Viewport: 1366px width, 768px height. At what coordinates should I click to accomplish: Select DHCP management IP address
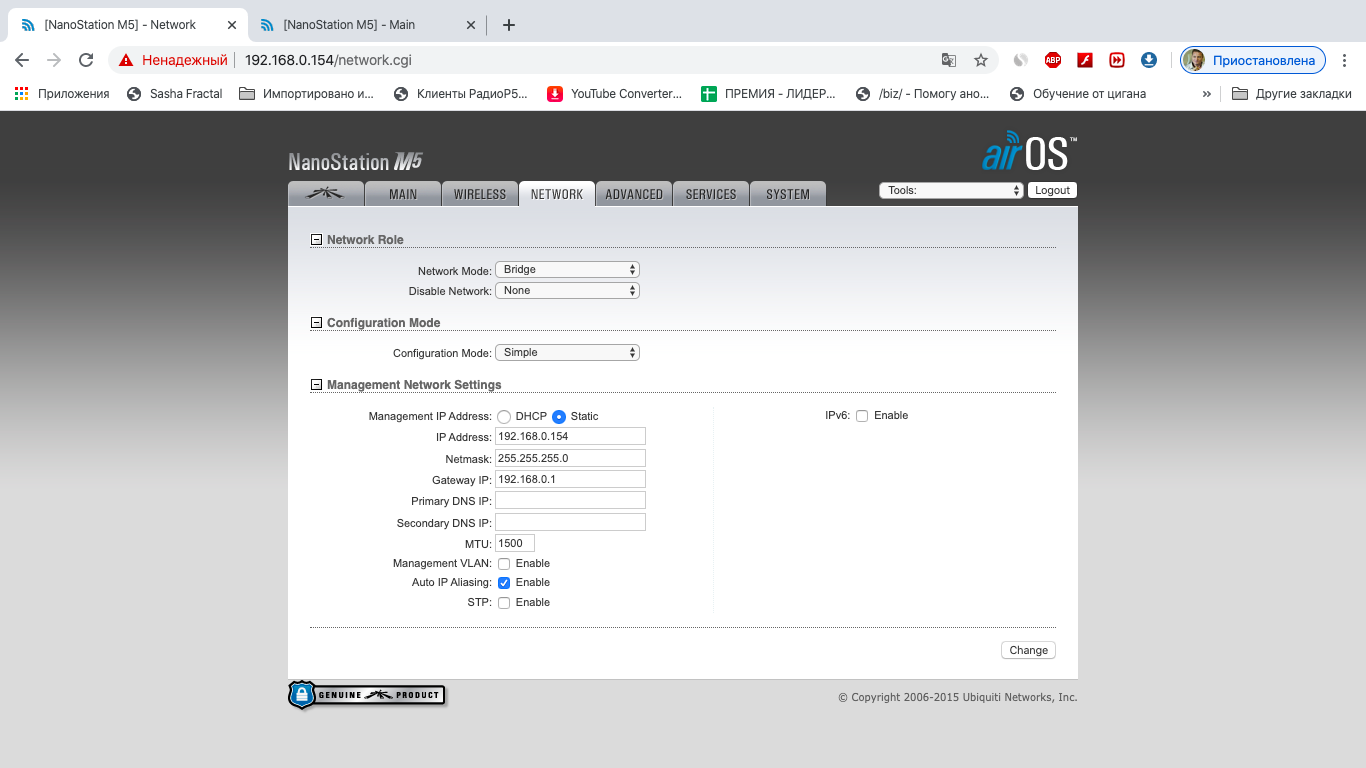[504, 417]
